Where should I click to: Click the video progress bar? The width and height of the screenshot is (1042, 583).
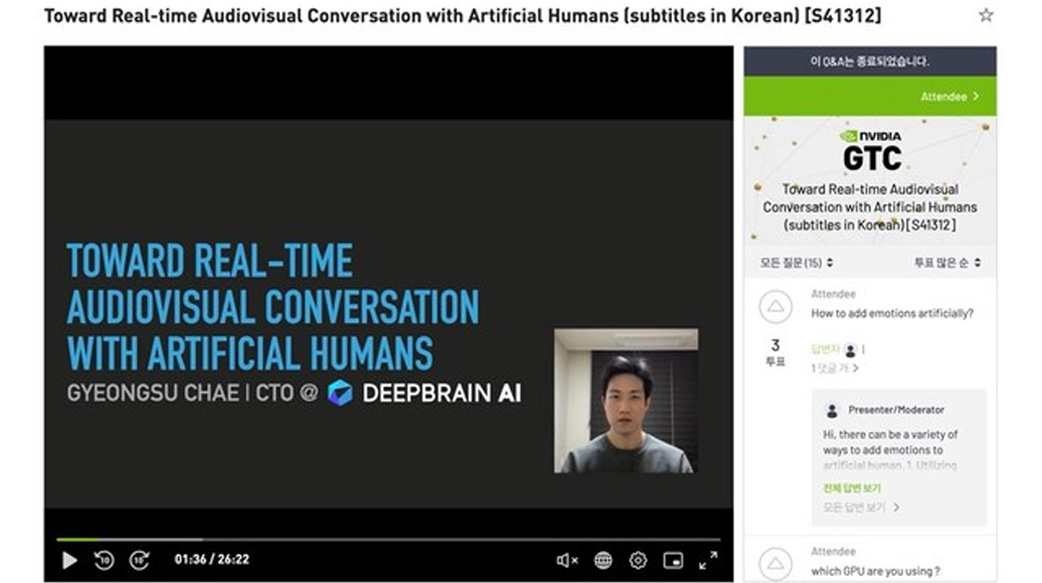click(x=389, y=539)
